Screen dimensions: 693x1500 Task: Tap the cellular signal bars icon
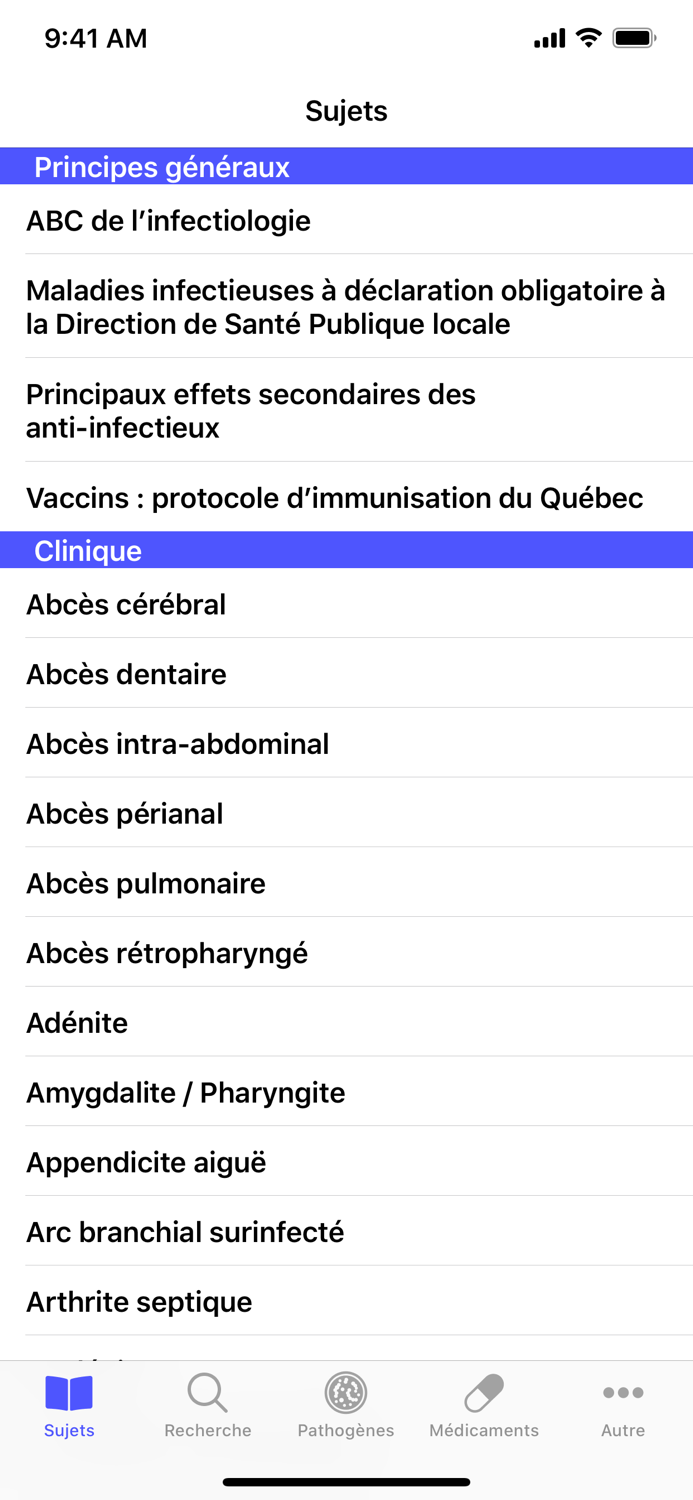[x=547, y=38]
